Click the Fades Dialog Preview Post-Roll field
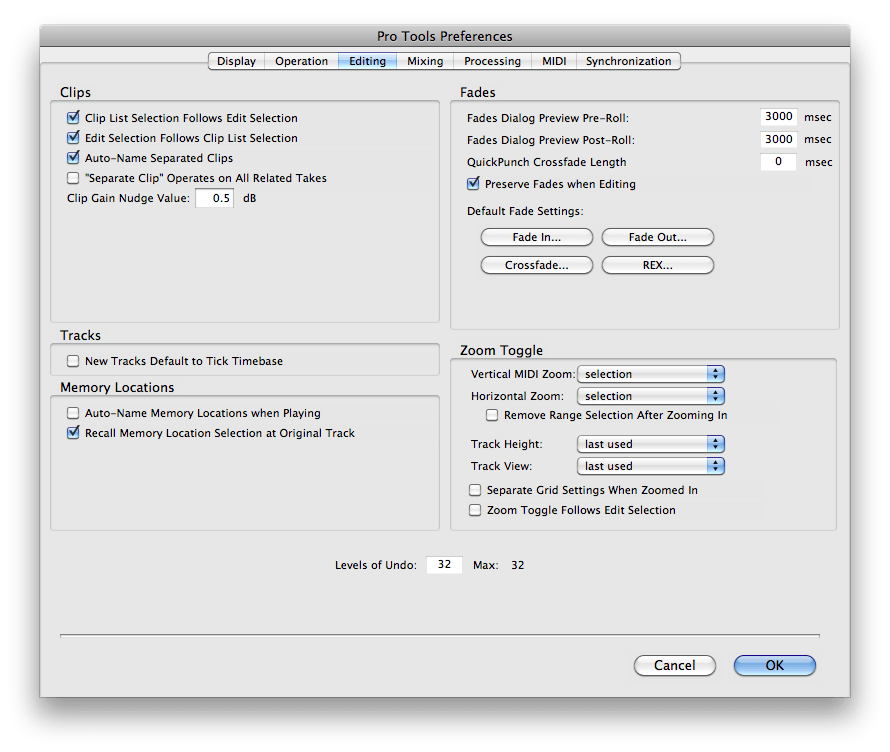Screen dimensions: 890x752 click(779, 139)
